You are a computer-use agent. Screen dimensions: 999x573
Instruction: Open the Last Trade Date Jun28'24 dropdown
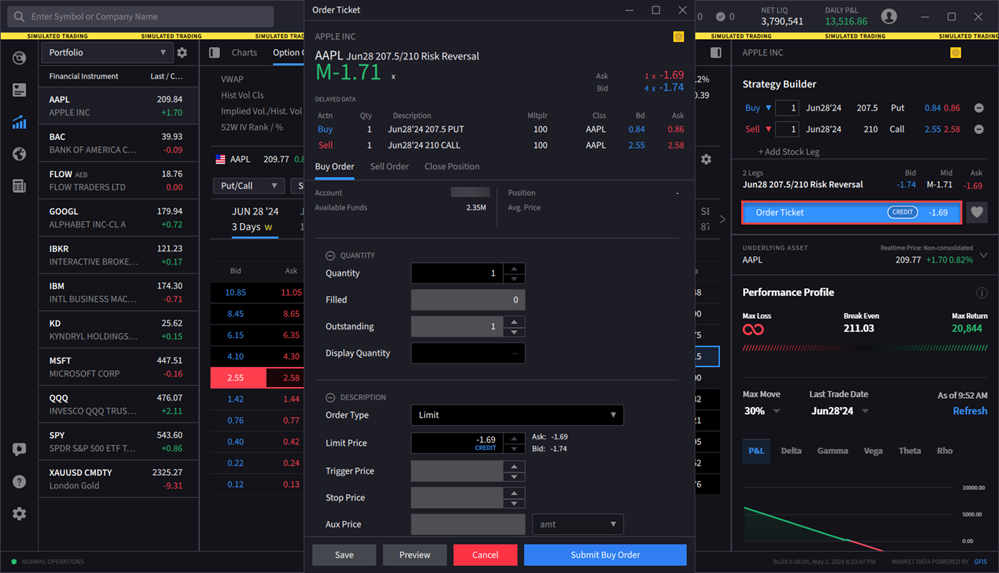(839, 411)
